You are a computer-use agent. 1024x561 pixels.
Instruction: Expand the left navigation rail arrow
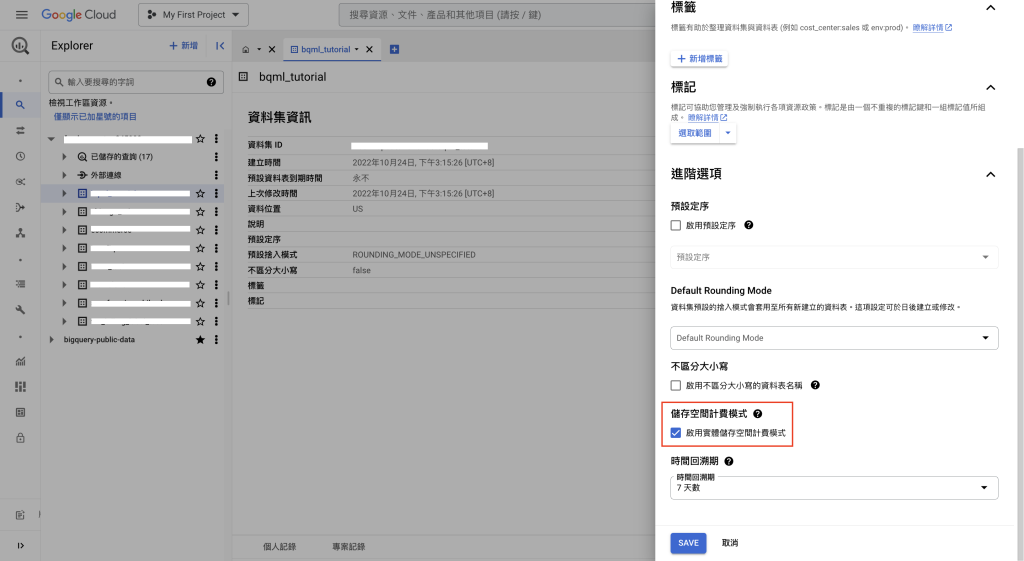coord(20,545)
